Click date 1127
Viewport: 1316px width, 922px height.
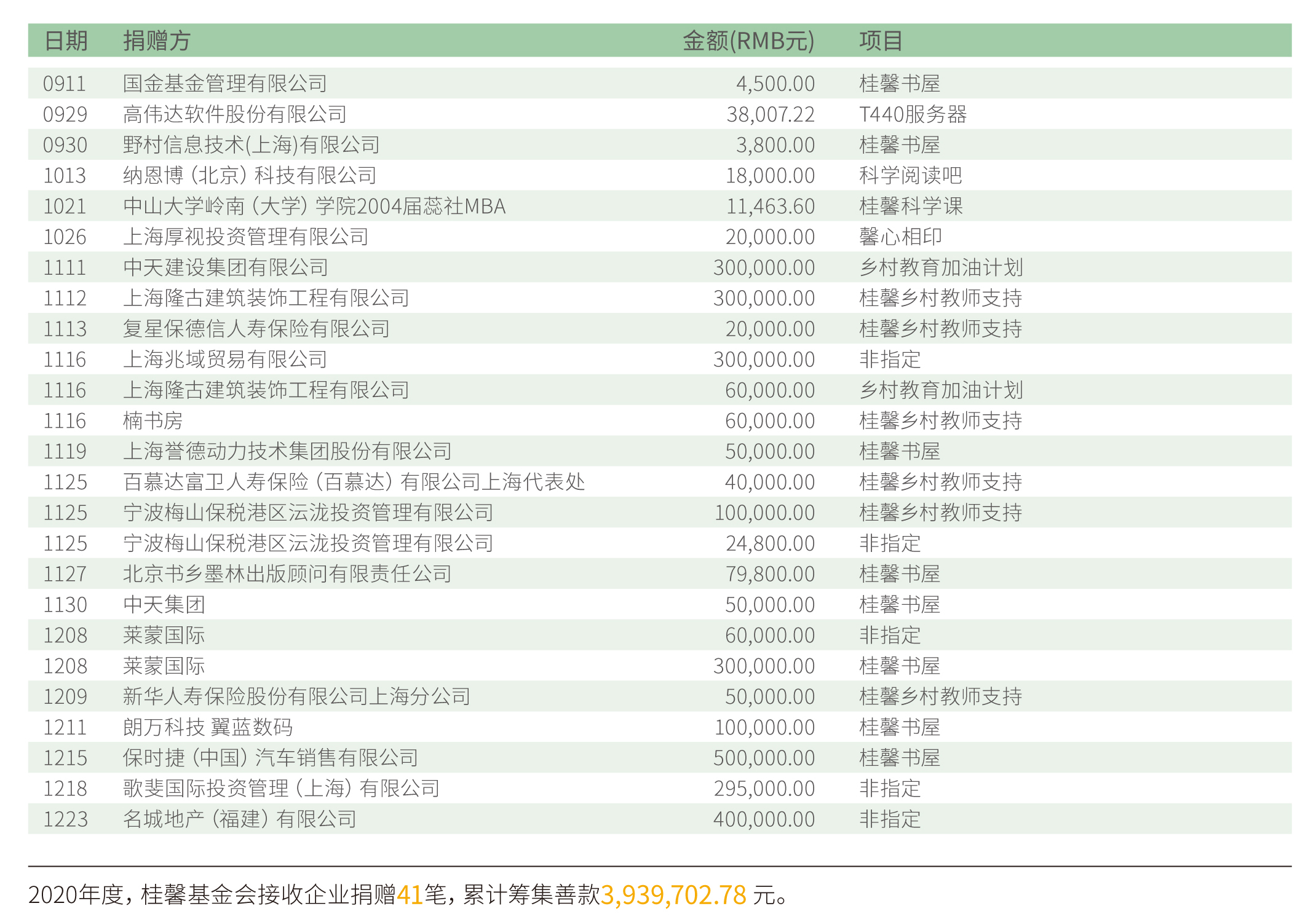coord(65,573)
